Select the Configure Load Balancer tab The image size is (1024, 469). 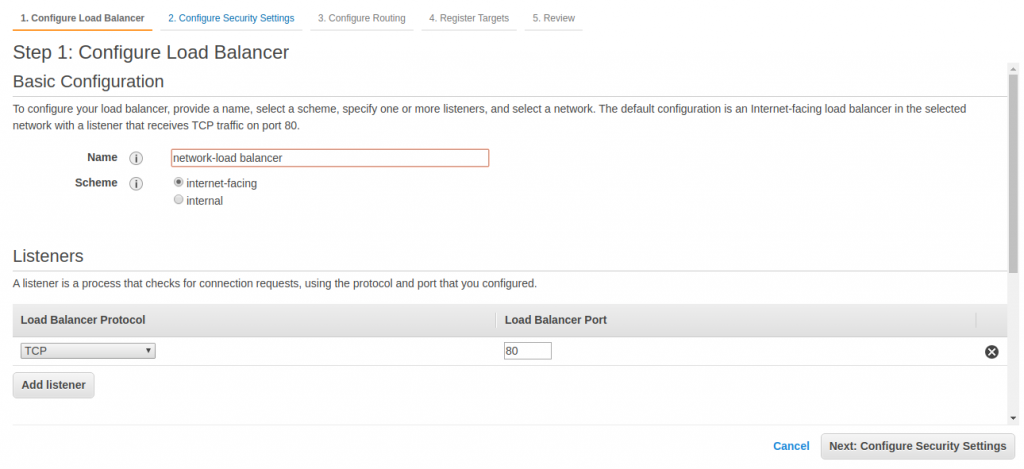82,18
